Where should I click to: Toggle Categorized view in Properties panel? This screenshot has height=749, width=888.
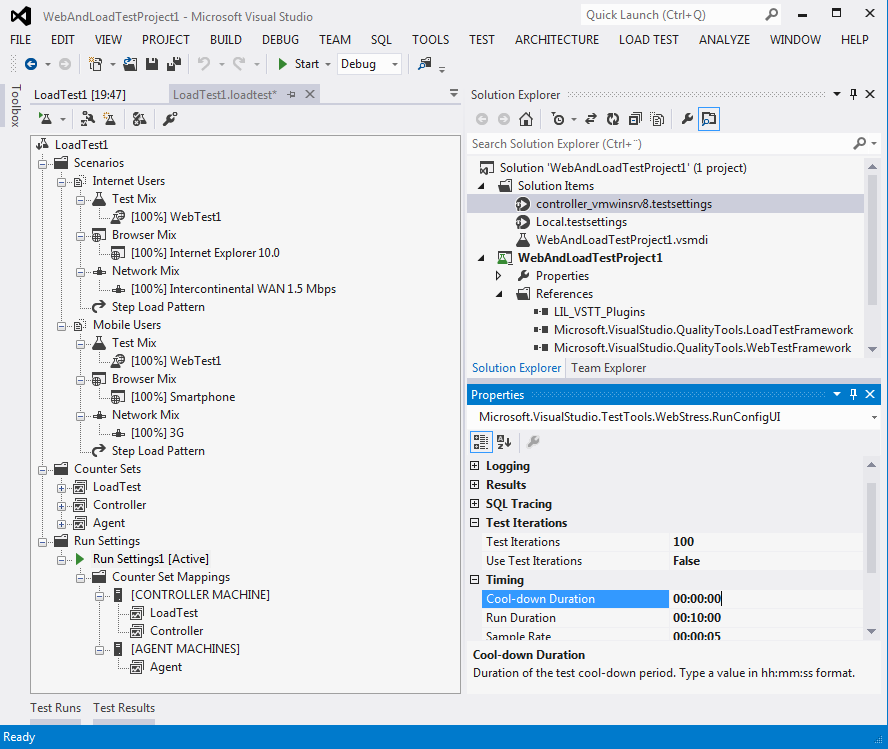481,442
